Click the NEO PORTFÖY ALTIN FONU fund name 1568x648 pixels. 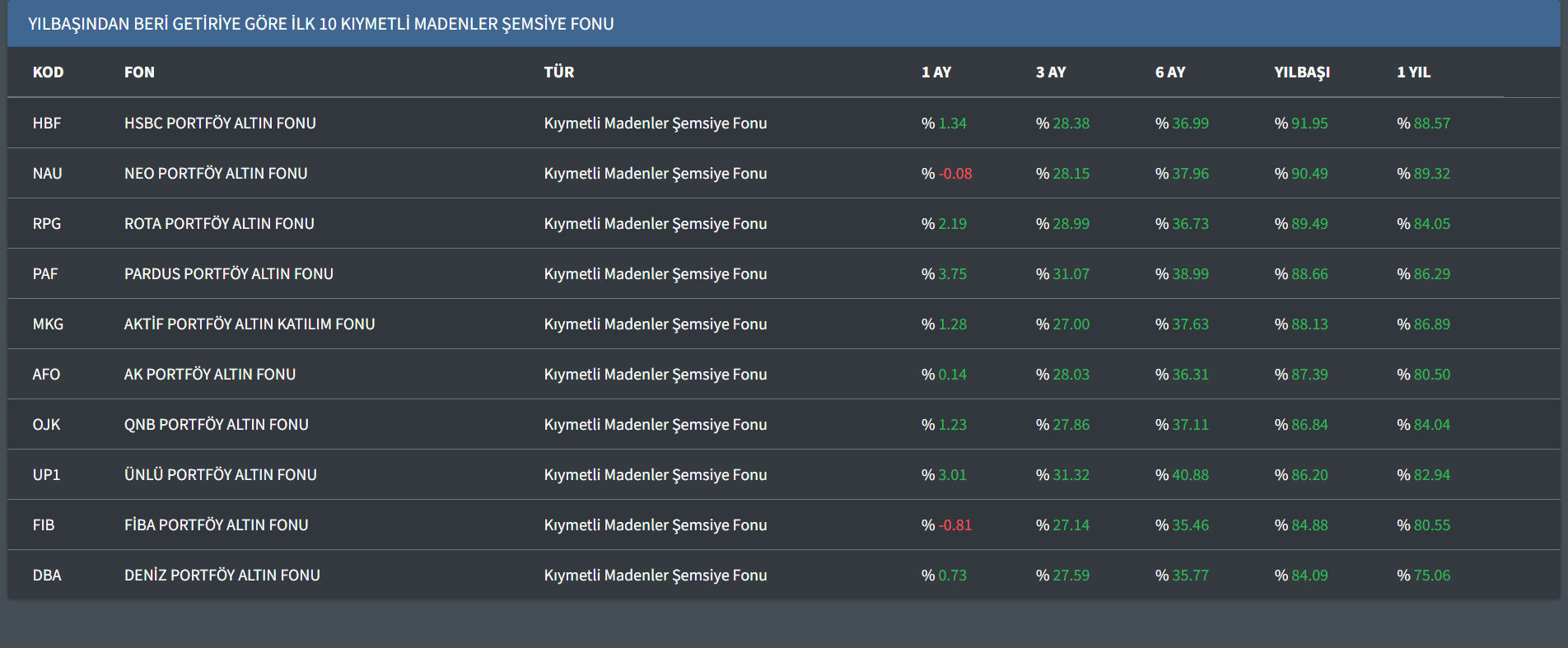click(216, 174)
